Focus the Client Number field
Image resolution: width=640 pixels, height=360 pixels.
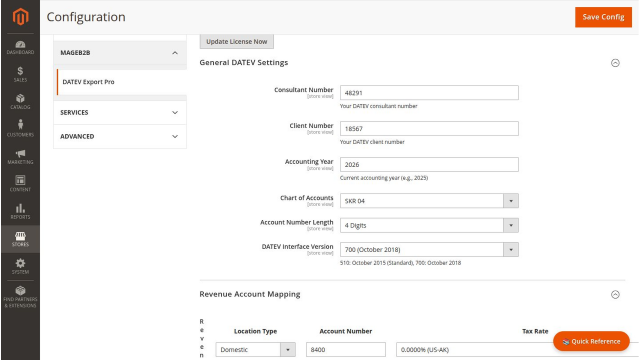pos(429,129)
